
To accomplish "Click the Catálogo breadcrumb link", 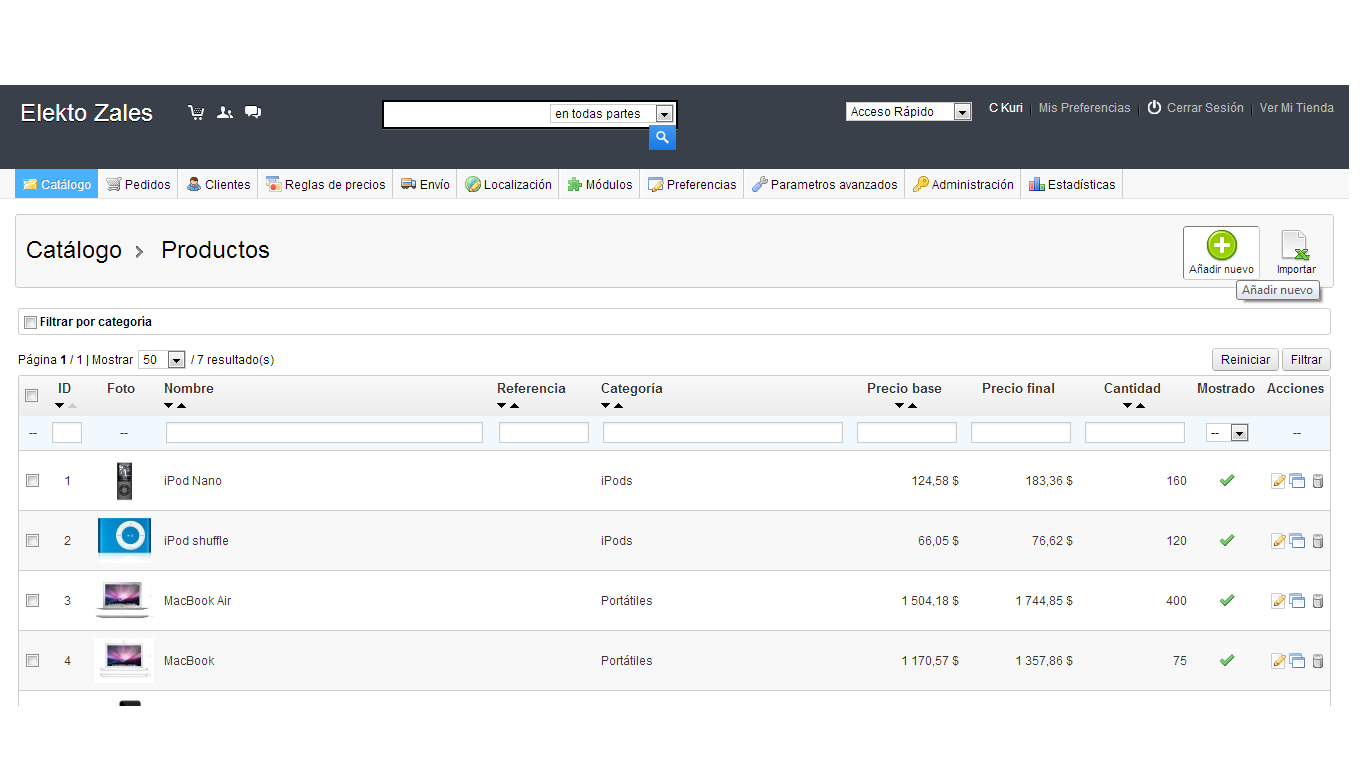I will 74,250.
